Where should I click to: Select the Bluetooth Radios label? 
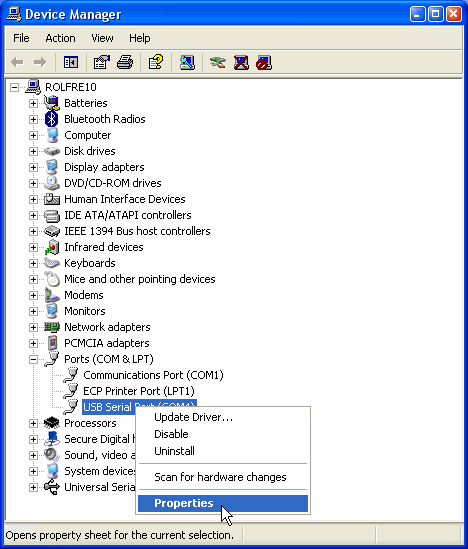(x=105, y=119)
